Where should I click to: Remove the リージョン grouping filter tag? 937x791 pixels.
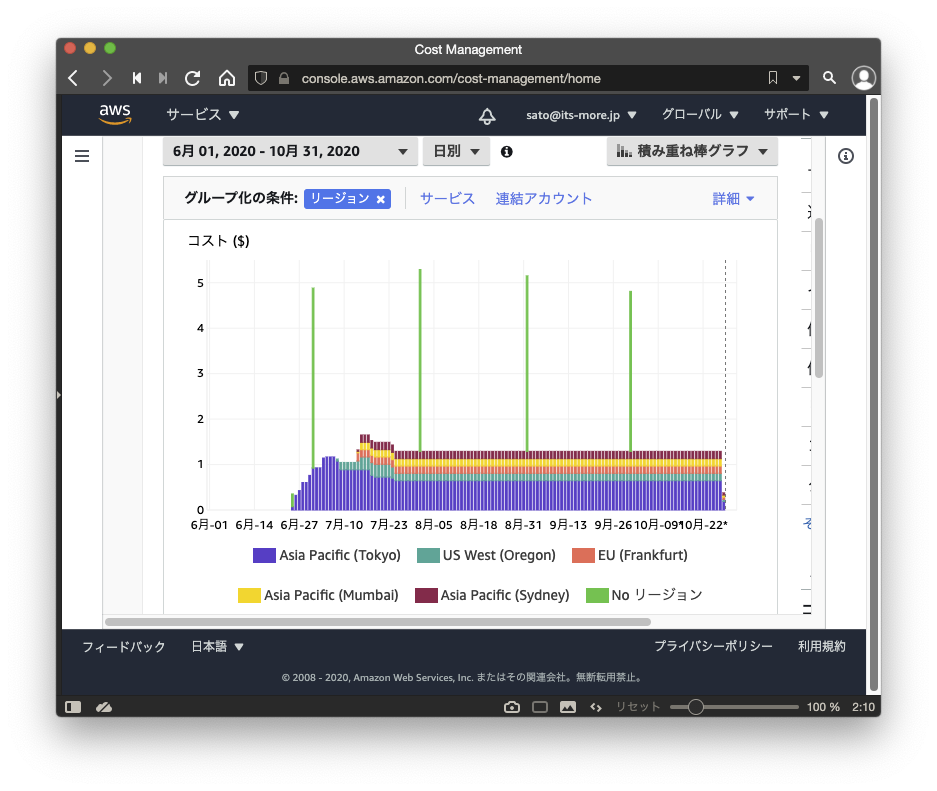tap(381, 199)
